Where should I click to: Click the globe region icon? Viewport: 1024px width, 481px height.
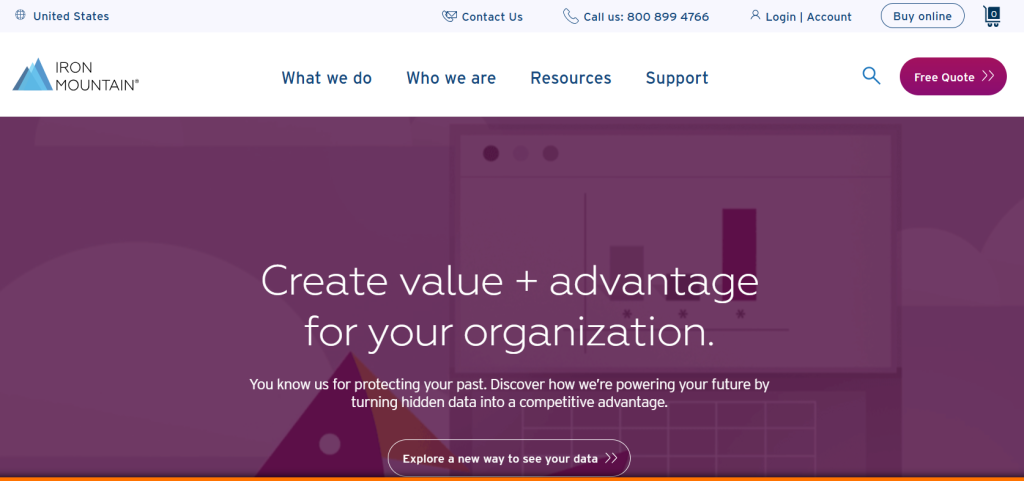click(x=20, y=16)
